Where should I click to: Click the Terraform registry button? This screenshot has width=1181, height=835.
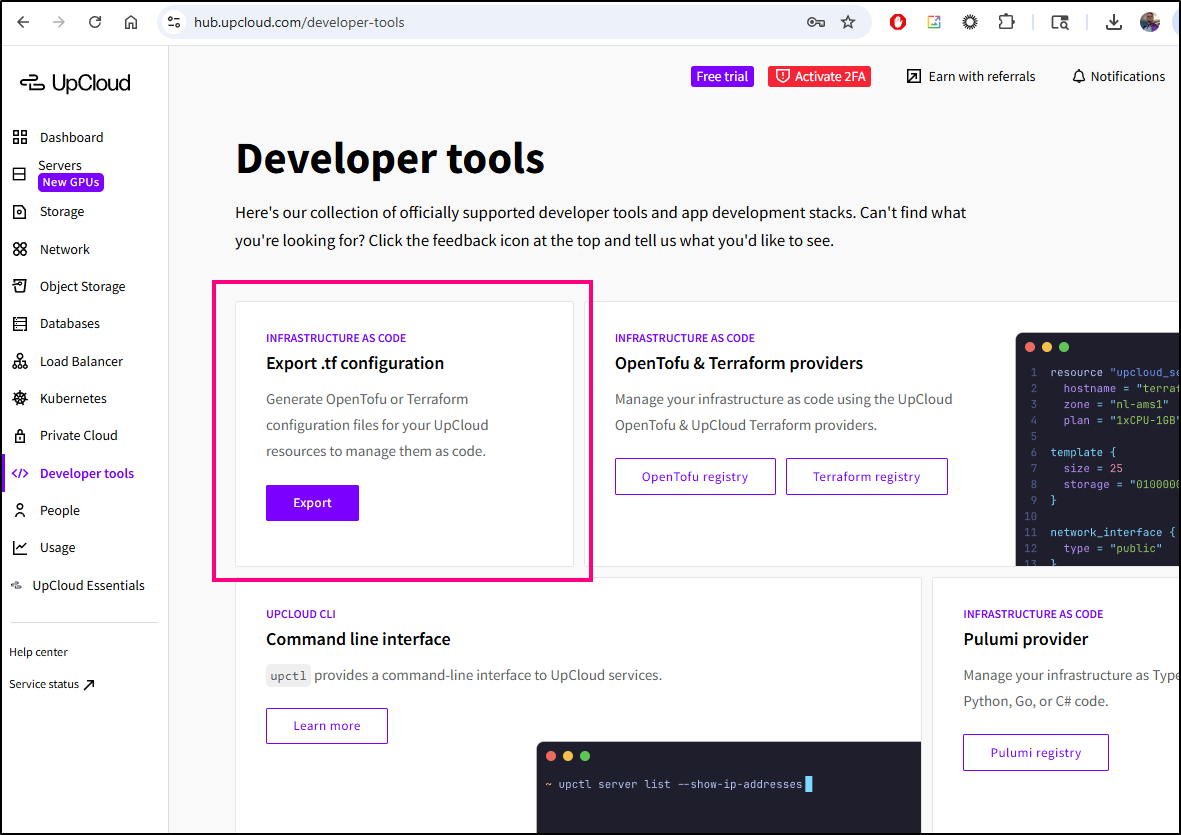pos(866,477)
